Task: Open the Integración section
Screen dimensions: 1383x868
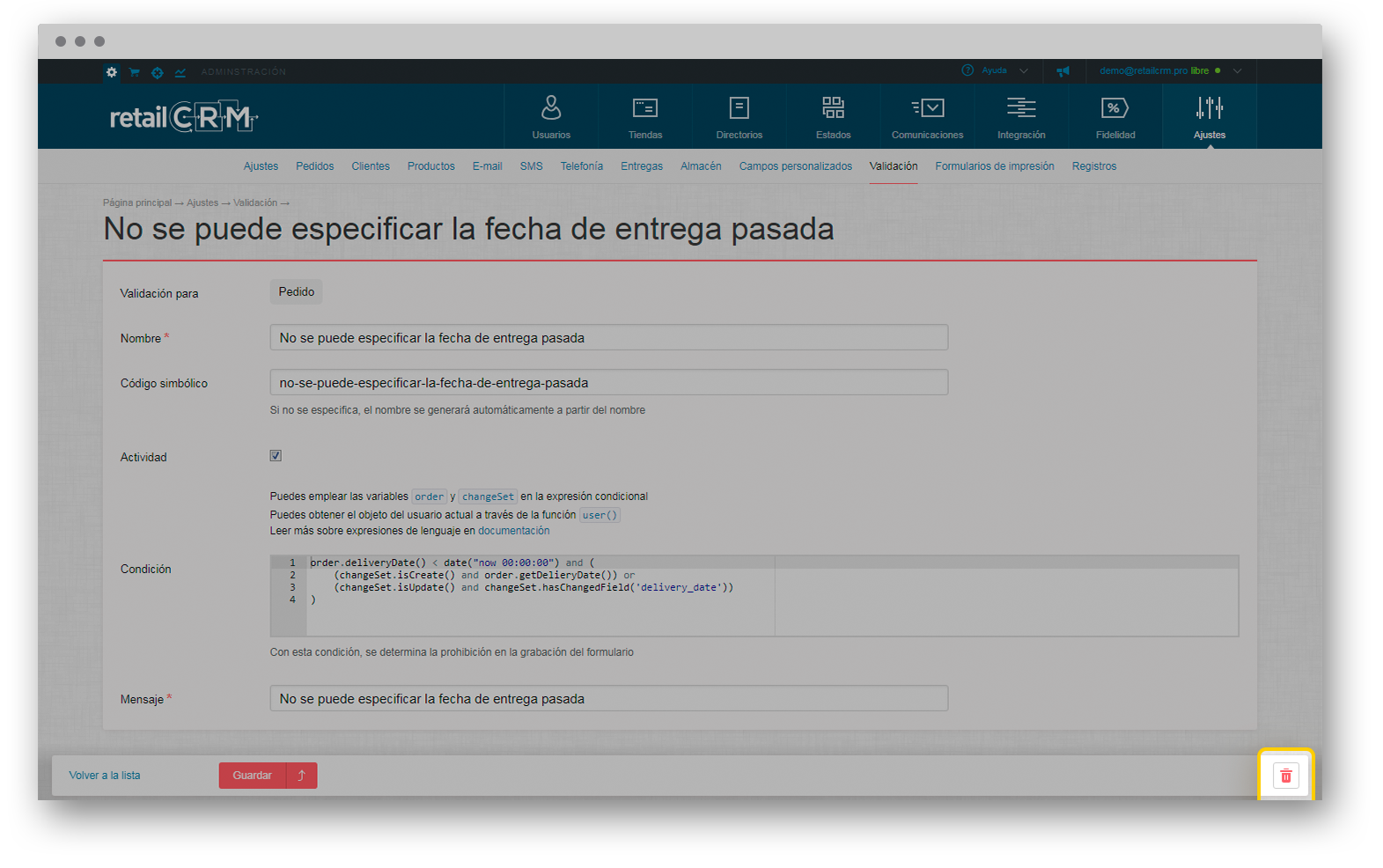Action: pyautogui.click(x=1021, y=117)
